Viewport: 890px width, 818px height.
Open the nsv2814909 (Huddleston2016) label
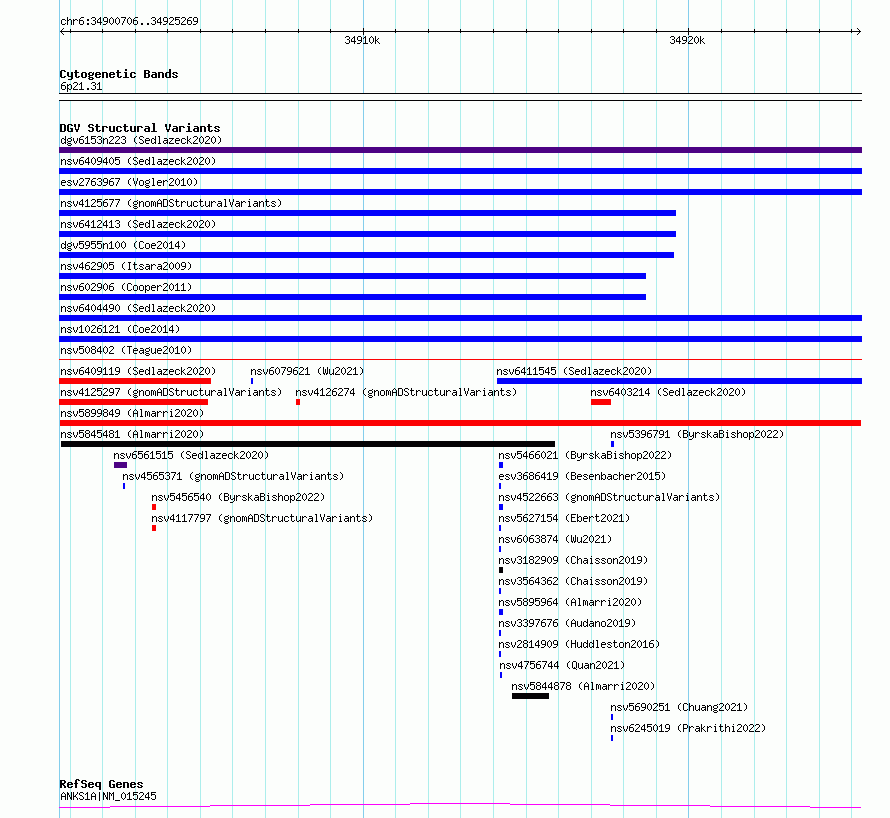(x=579, y=644)
